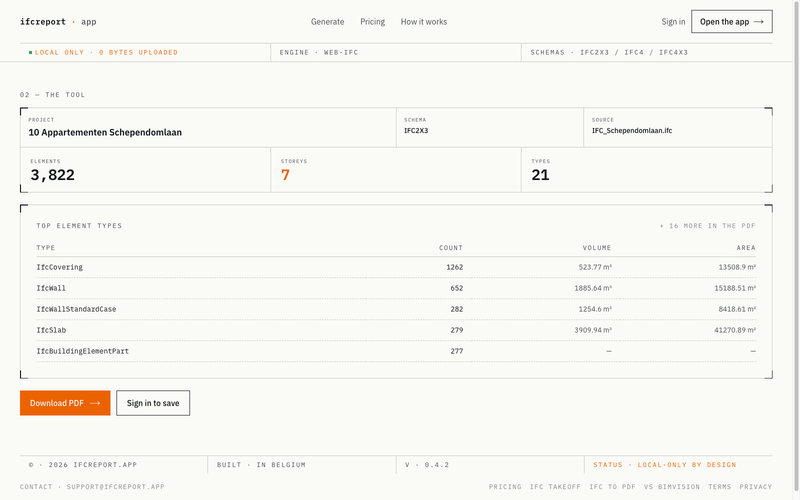Click the Sign in link

[673, 22]
